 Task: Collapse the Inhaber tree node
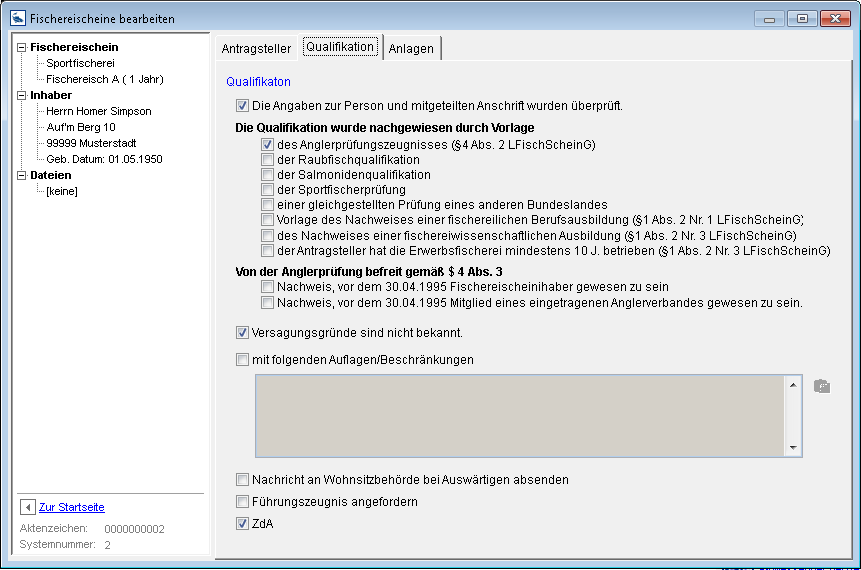coord(23,95)
